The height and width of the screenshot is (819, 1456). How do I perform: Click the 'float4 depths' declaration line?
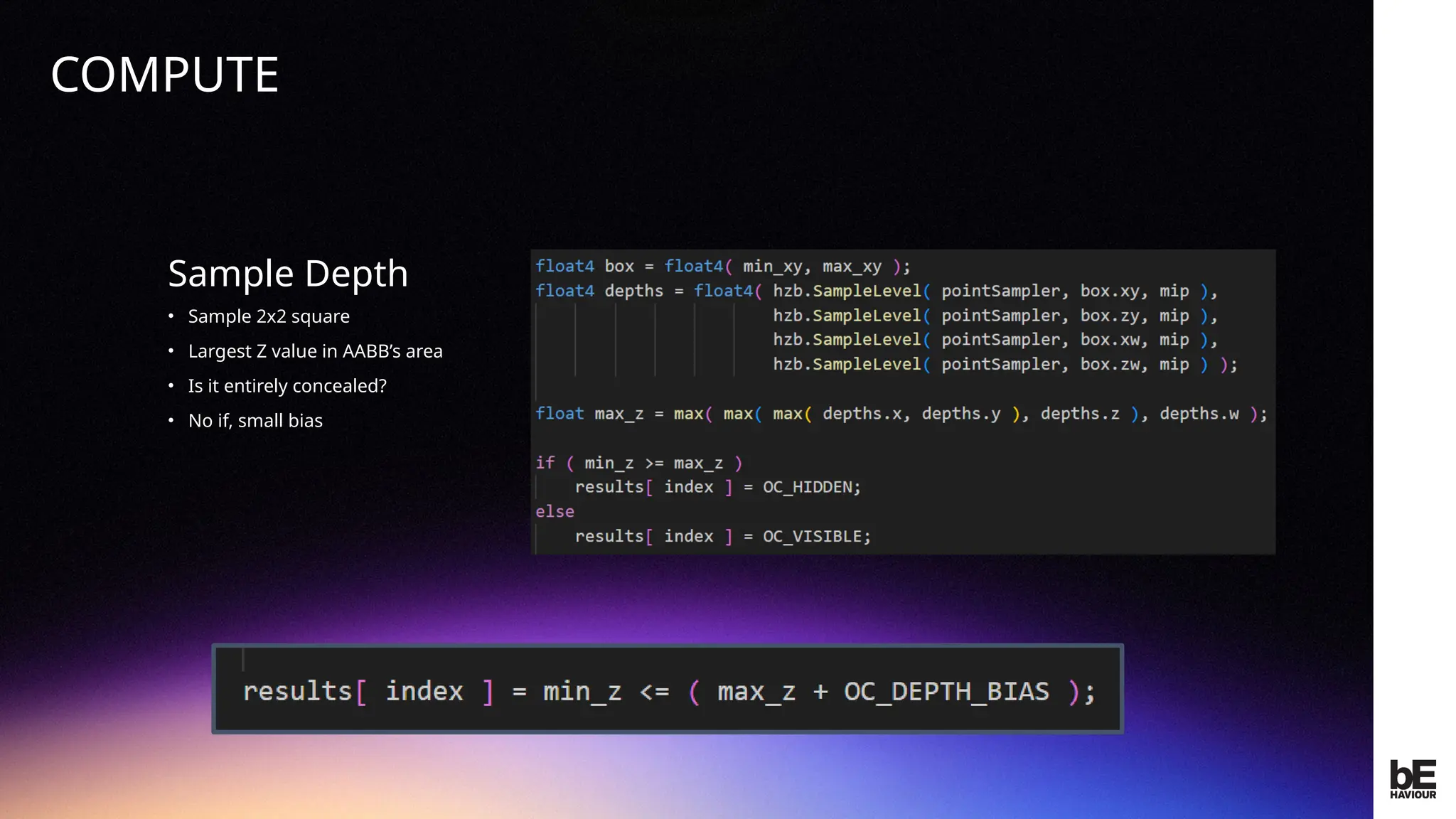(633, 291)
